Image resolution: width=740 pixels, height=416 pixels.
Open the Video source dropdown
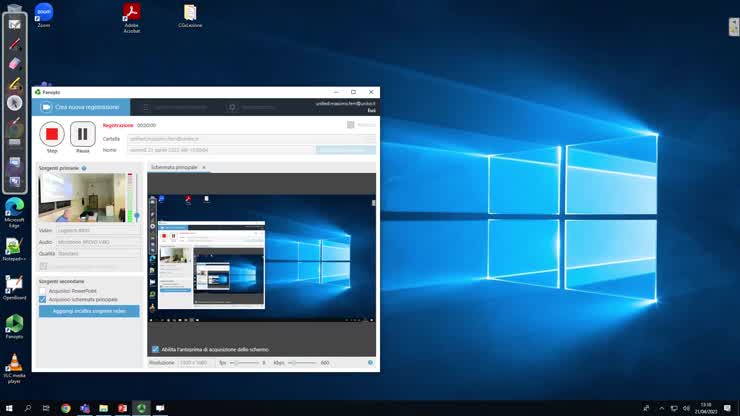(x=98, y=230)
